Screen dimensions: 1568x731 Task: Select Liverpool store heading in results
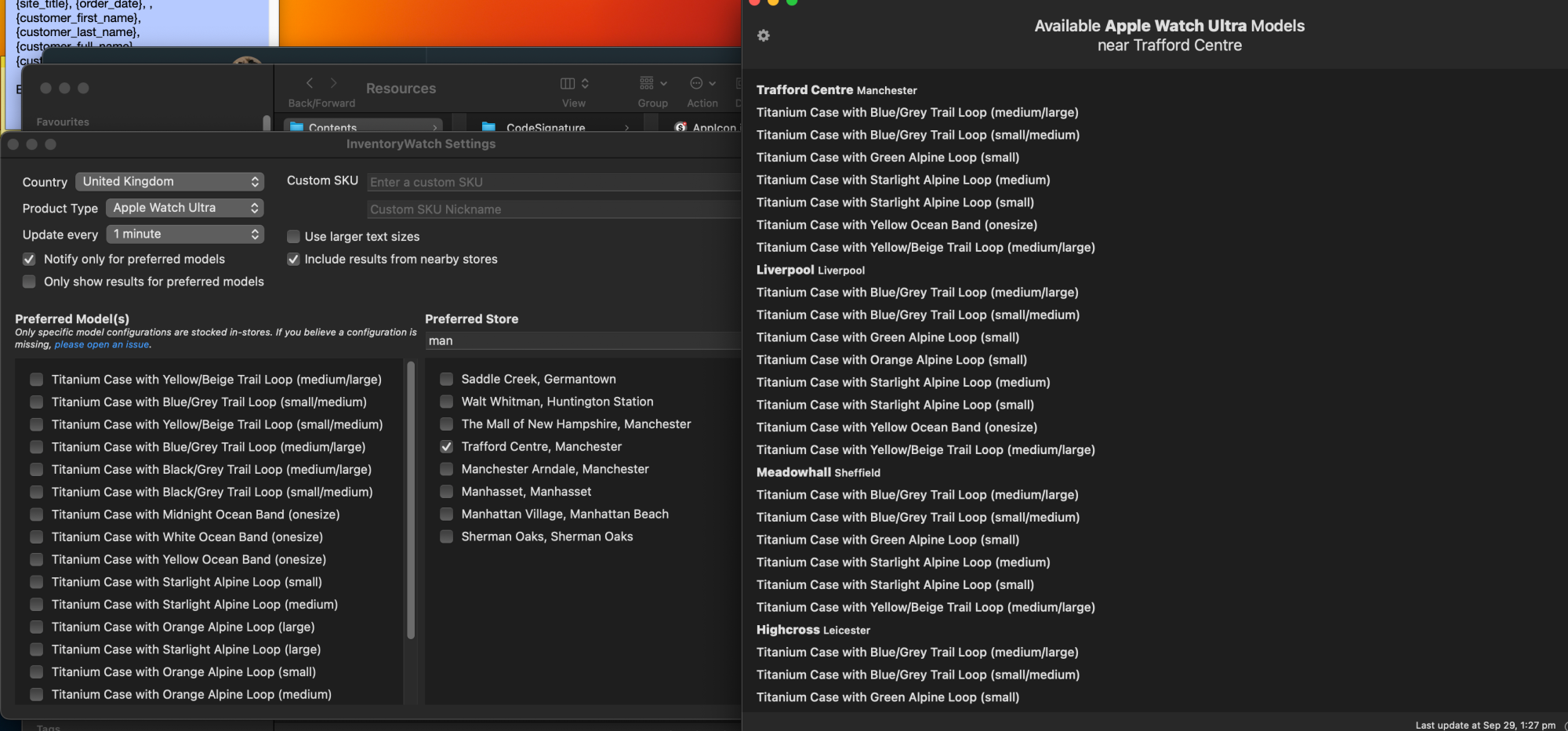point(811,270)
